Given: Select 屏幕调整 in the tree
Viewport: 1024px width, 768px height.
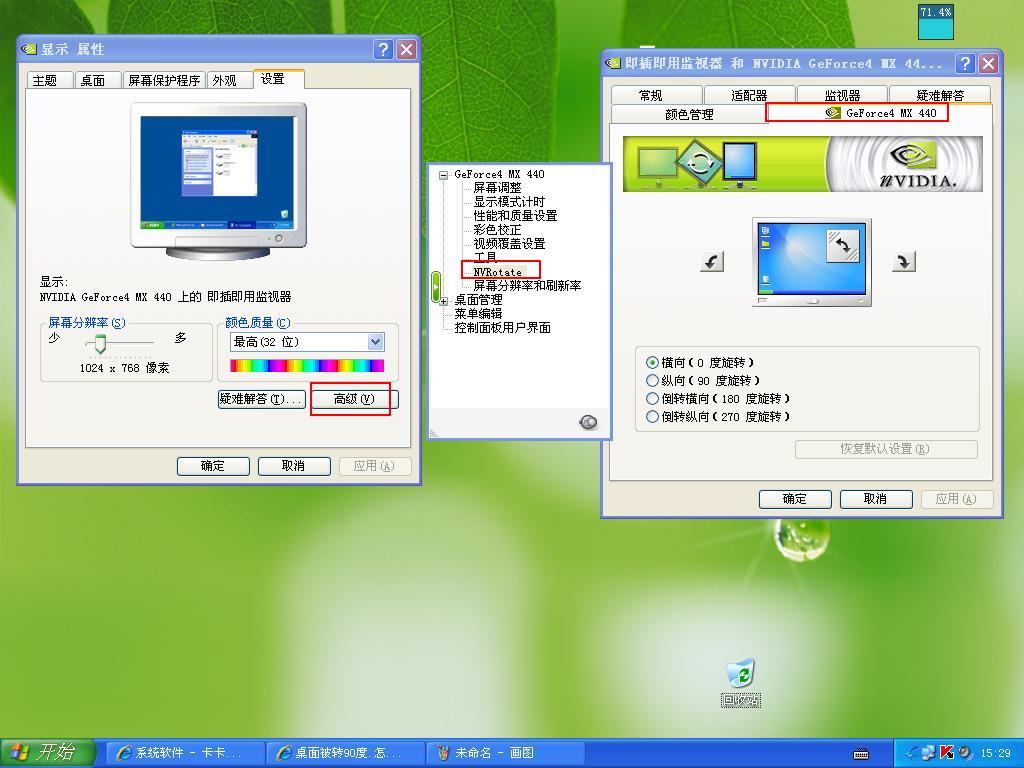Looking at the screenshot, I should click(x=497, y=188).
